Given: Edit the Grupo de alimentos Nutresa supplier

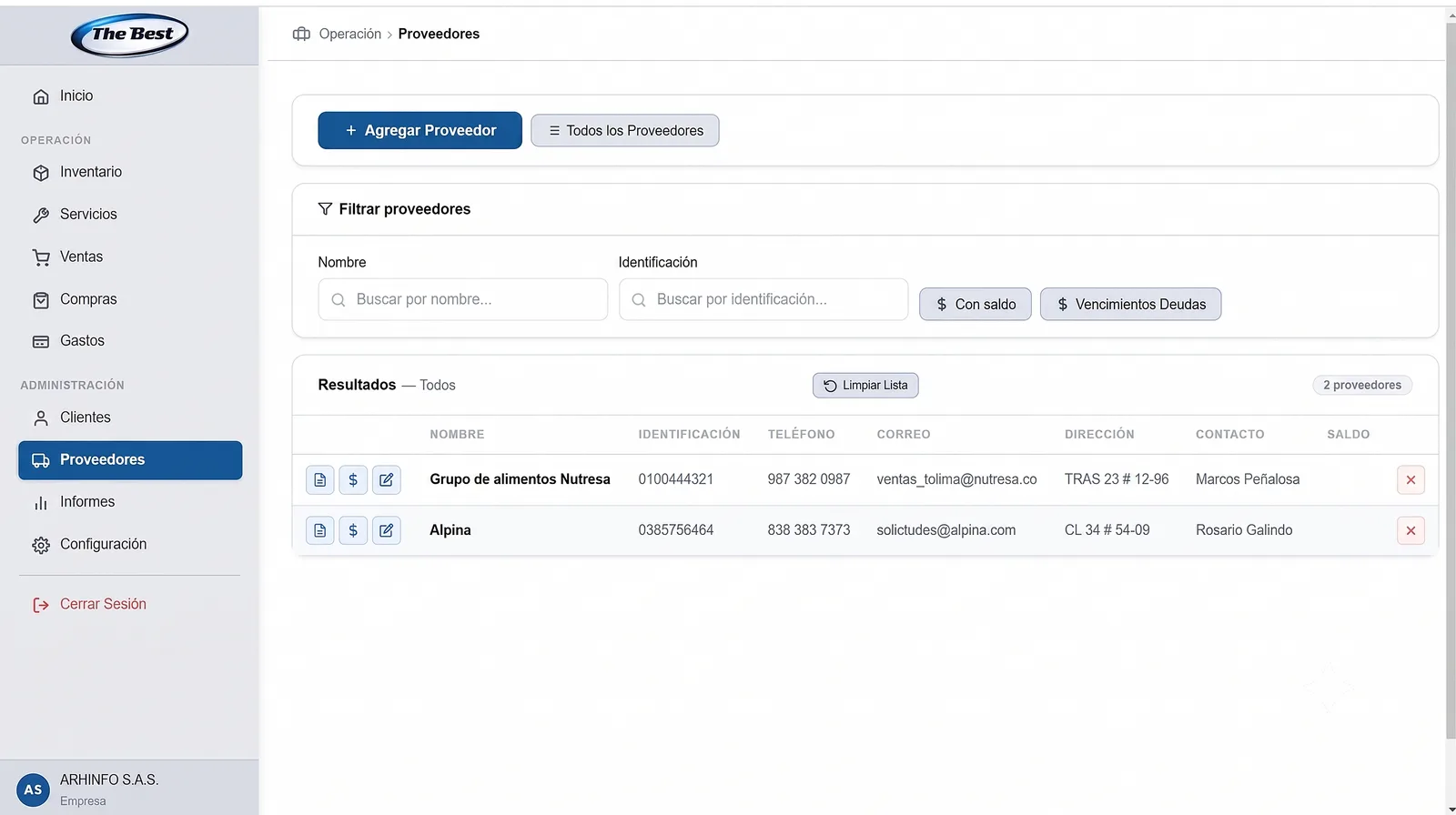Looking at the screenshot, I should point(387,479).
